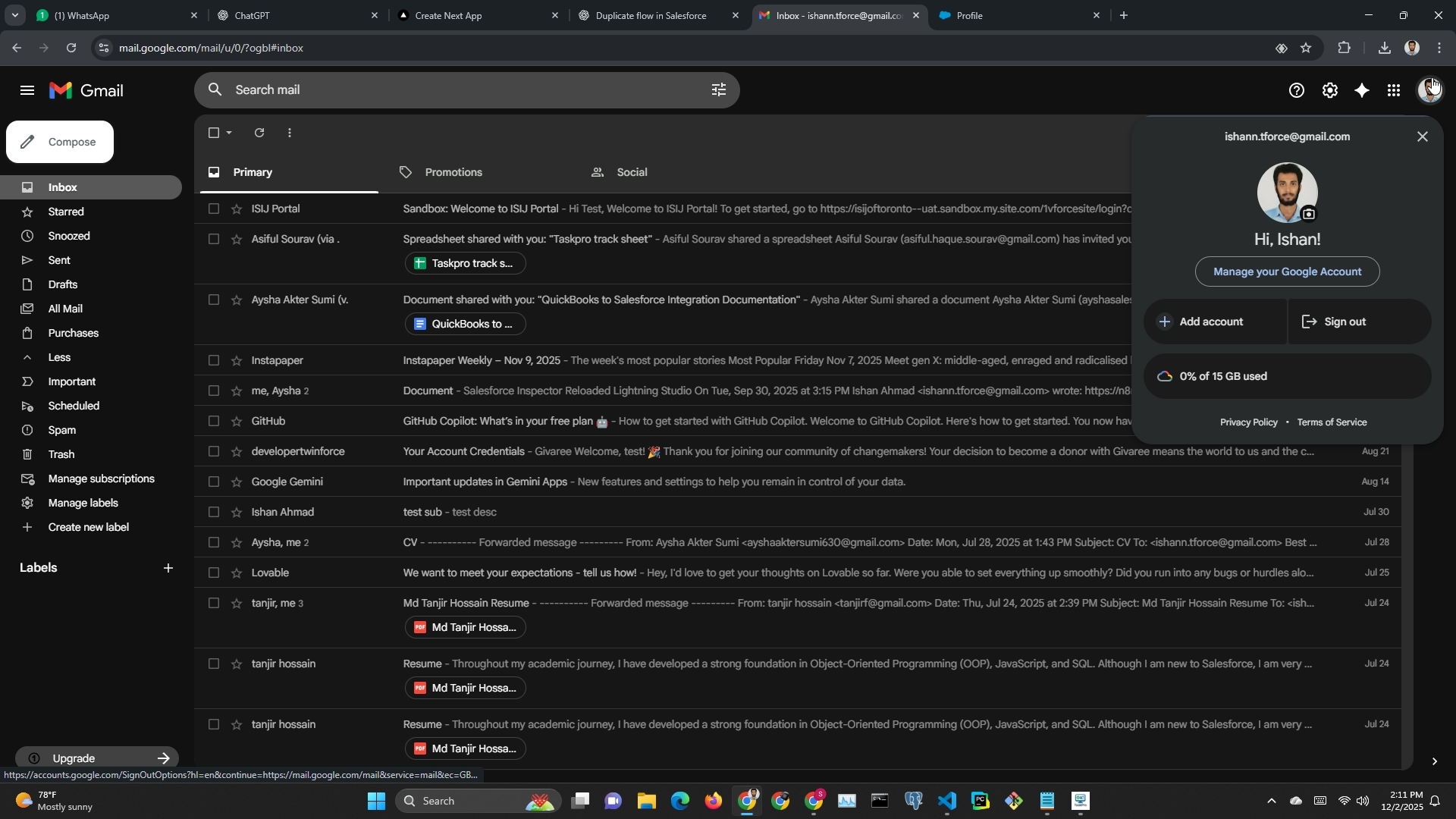Tick the GitHub email checkbox
Screen dimensions: 1456x819
click(x=214, y=421)
